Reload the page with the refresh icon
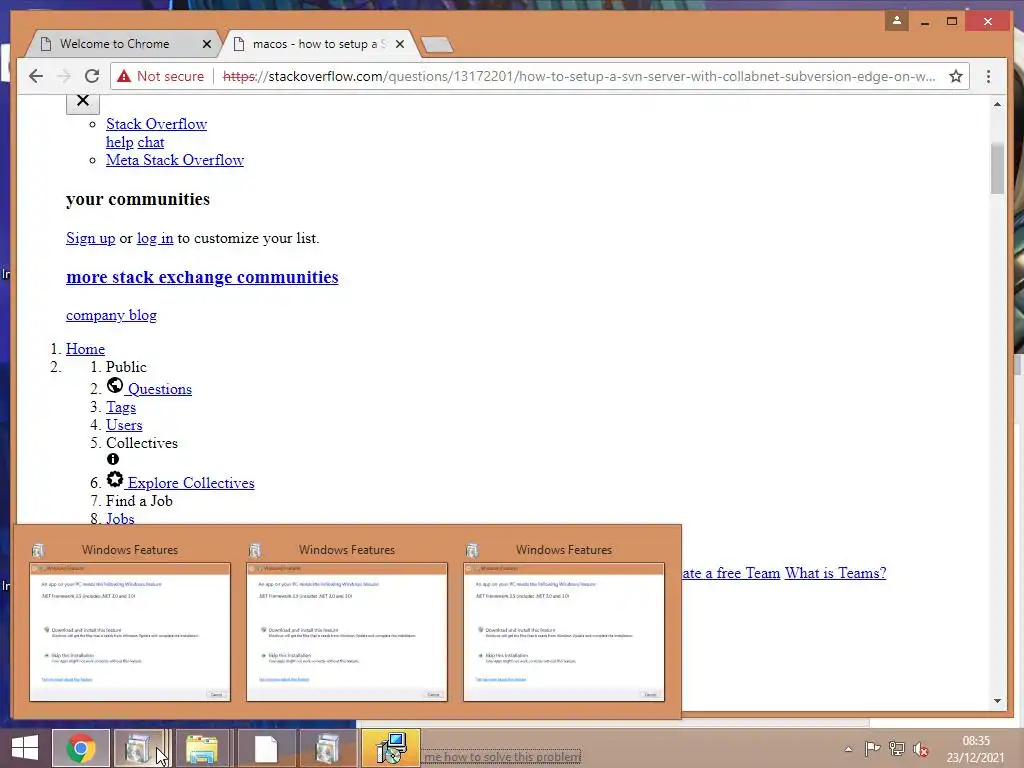The height and width of the screenshot is (768, 1024). (92, 76)
